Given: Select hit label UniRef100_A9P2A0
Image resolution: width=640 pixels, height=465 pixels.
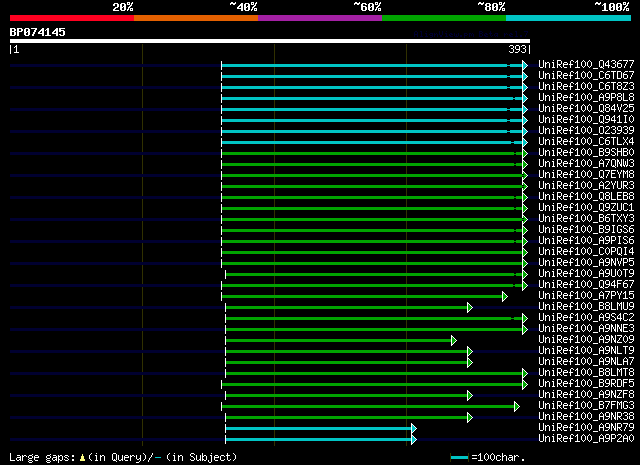Looking at the screenshot, I should click(586, 439).
